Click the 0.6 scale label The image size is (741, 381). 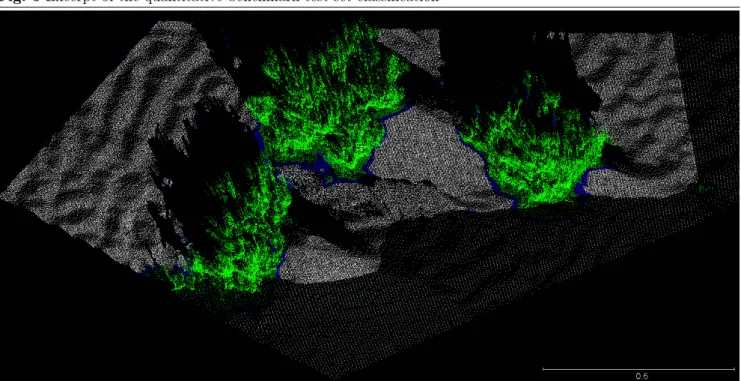pyautogui.click(x=641, y=376)
